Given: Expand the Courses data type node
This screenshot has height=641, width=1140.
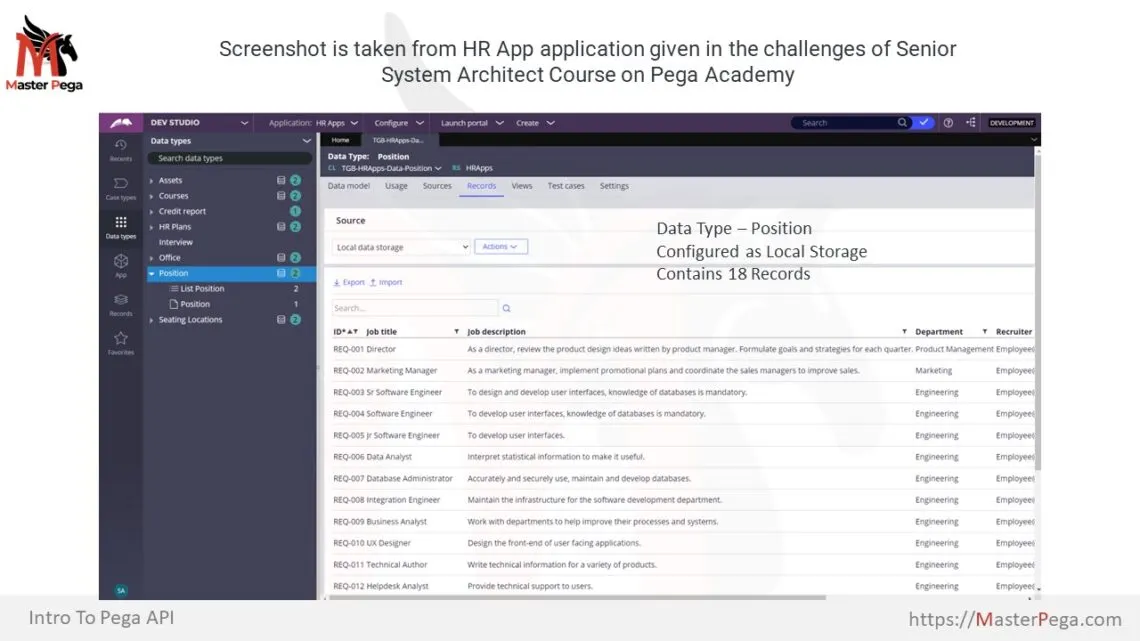Looking at the screenshot, I should click(152, 196).
